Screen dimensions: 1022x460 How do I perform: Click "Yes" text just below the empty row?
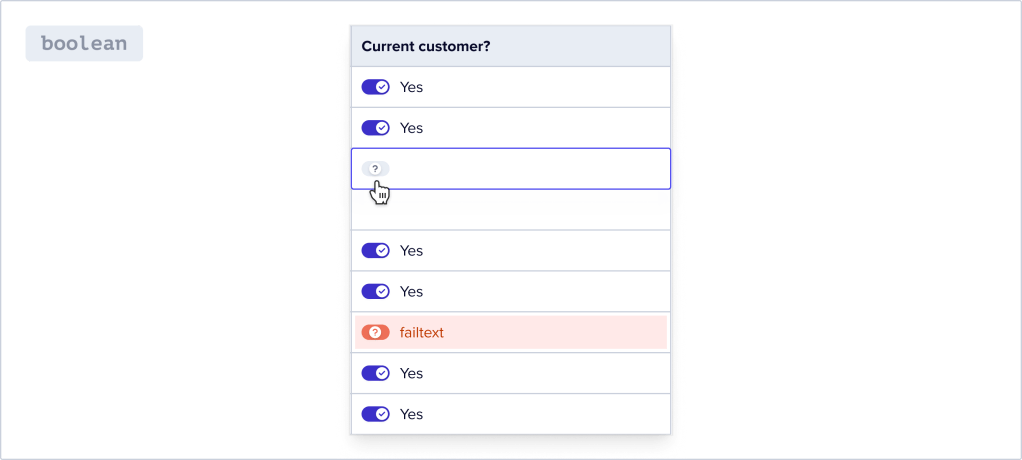pyautogui.click(x=411, y=251)
